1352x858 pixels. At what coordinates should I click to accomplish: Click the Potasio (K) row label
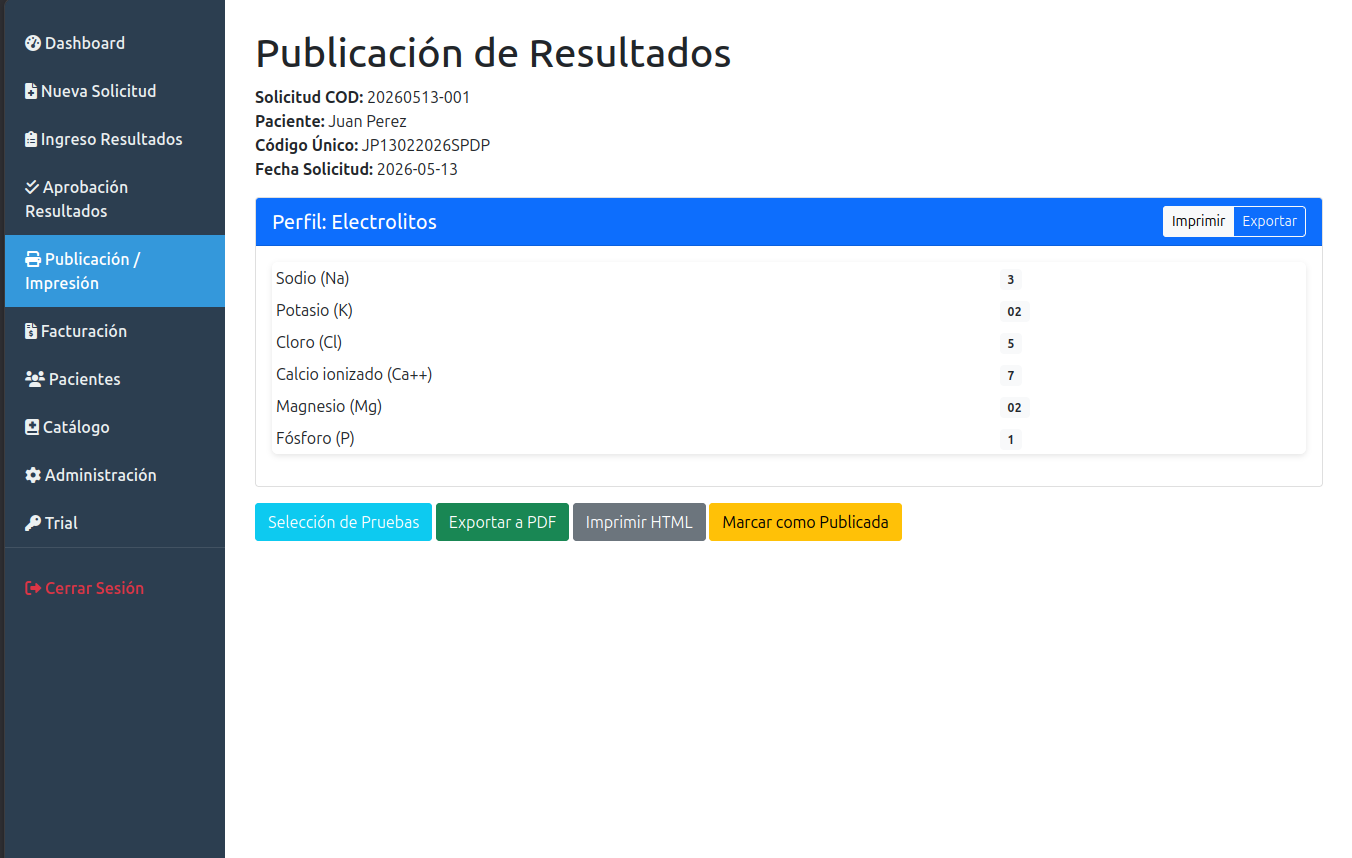(314, 311)
